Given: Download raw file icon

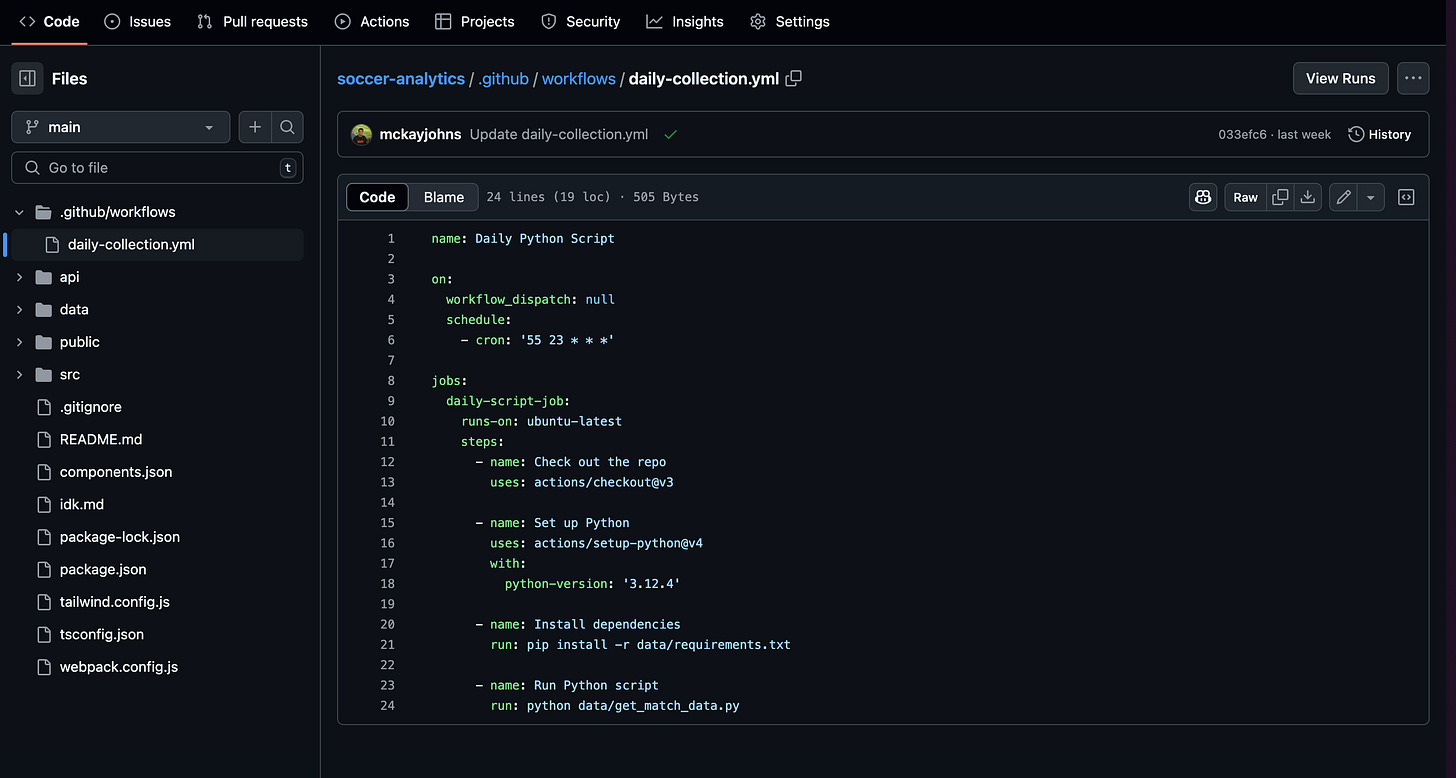Looking at the screenshot, I should (x=1307, y=197).
